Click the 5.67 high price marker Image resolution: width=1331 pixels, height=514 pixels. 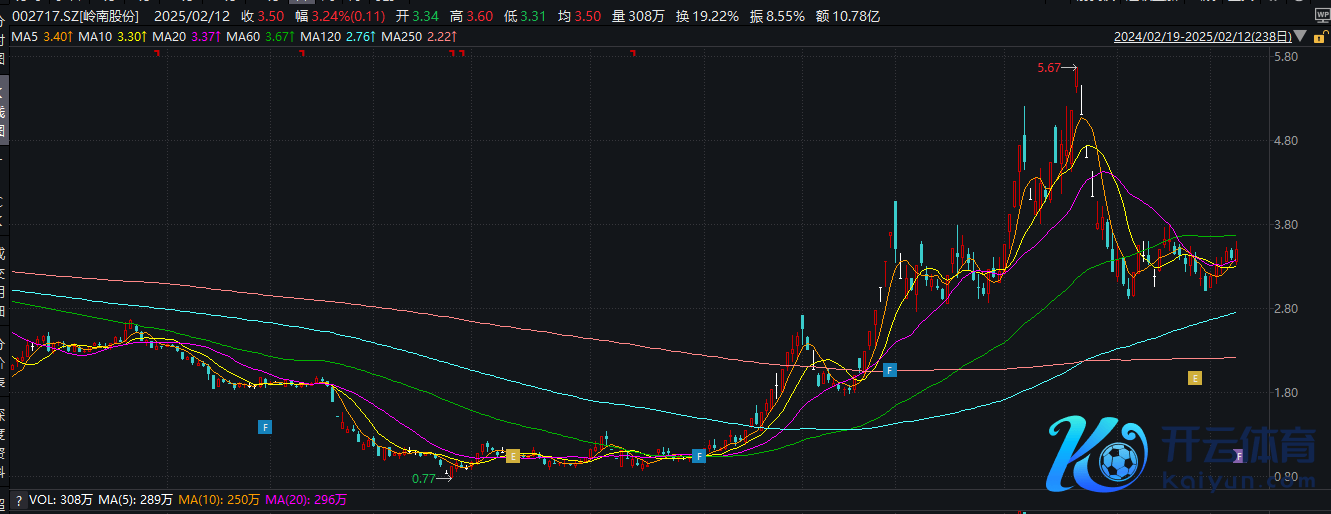tap(1049, 68)
